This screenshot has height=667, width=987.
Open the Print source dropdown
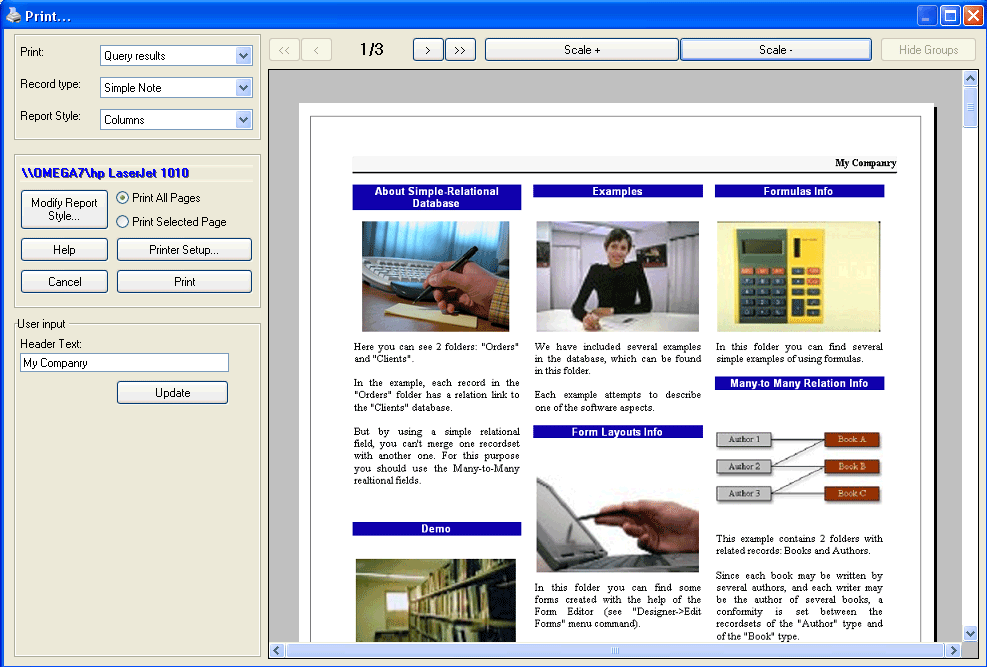click(243, 56)
